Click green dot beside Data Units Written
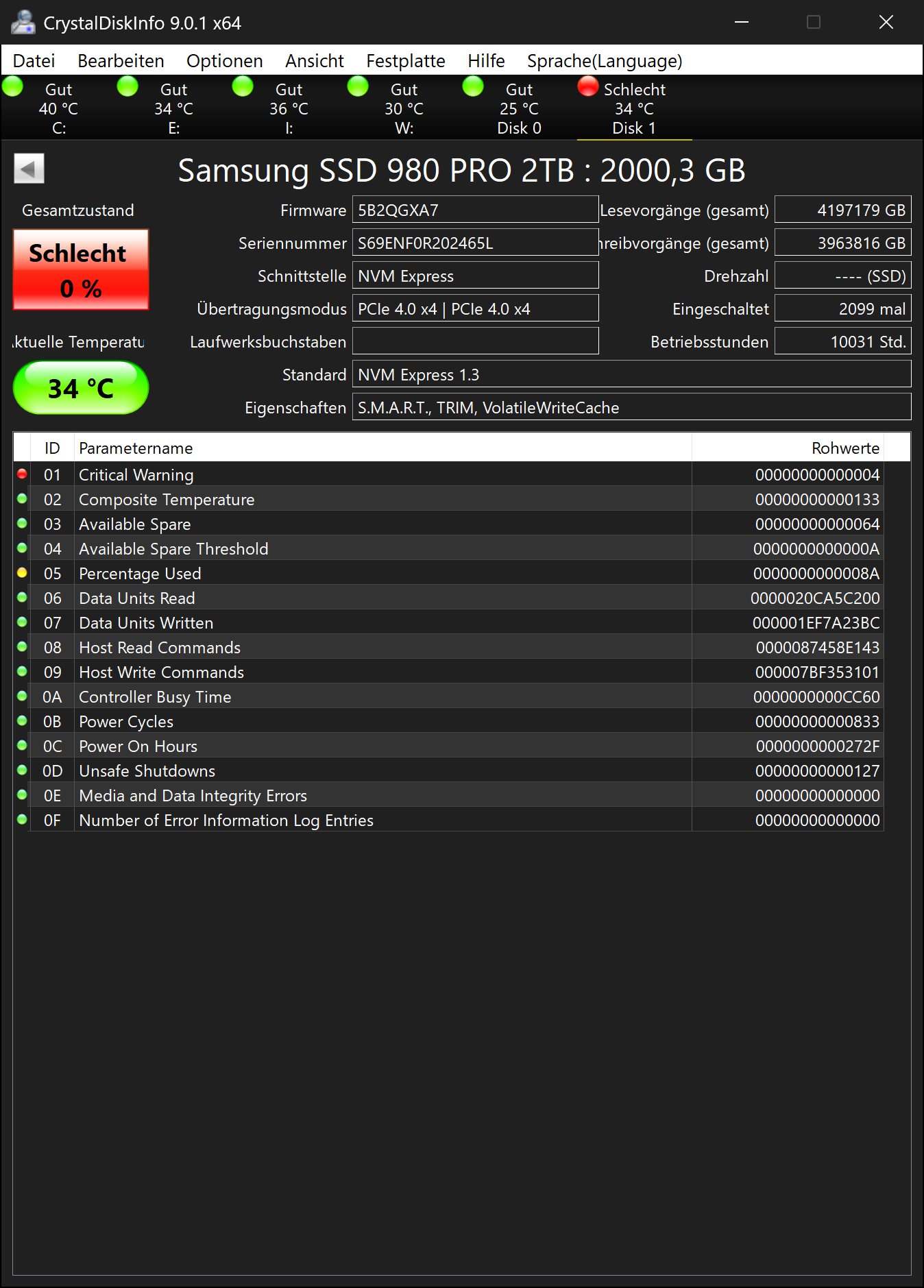924x1288 pixels. tap(22, 622)
